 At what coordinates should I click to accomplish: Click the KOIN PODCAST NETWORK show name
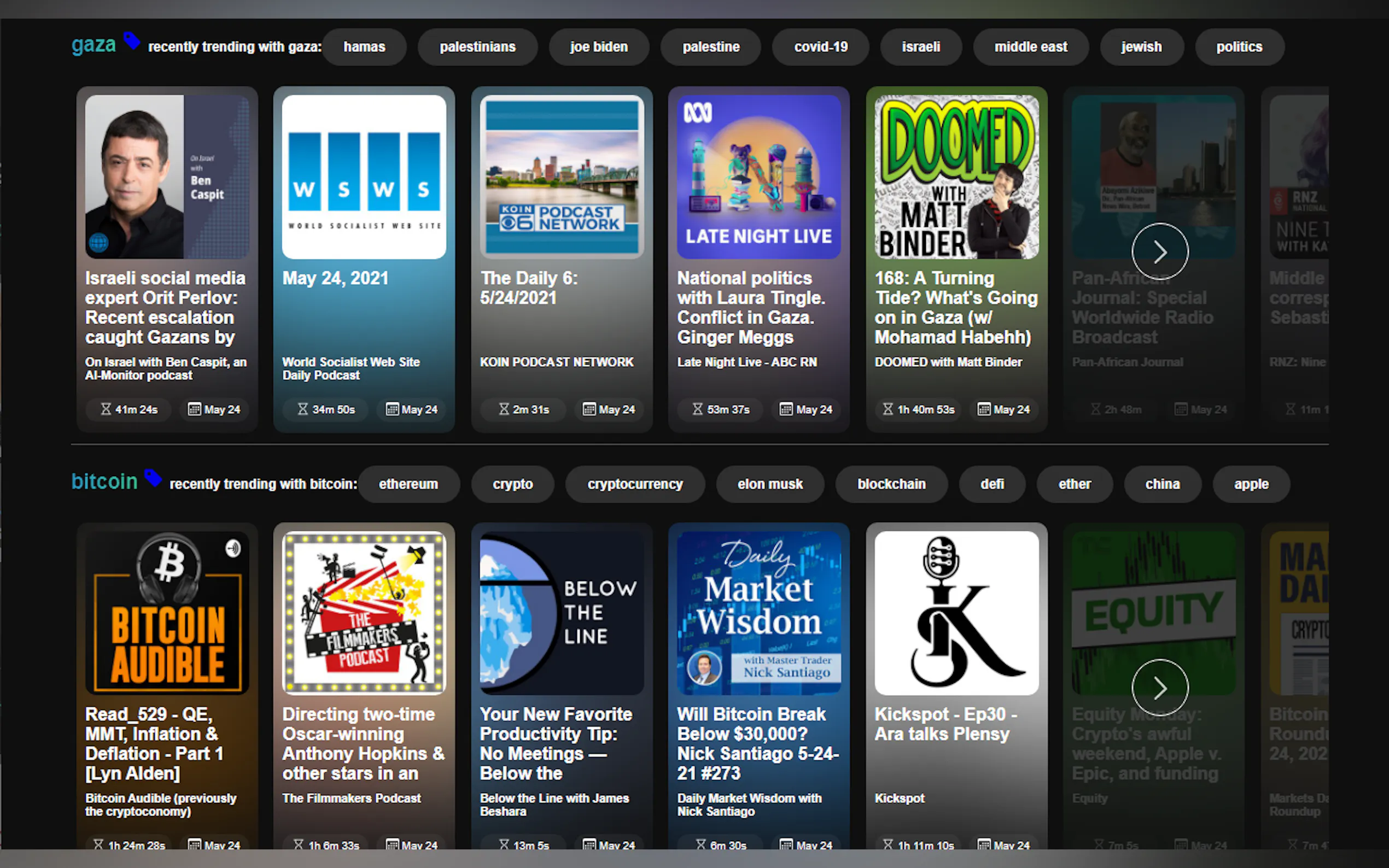(556, 362)
